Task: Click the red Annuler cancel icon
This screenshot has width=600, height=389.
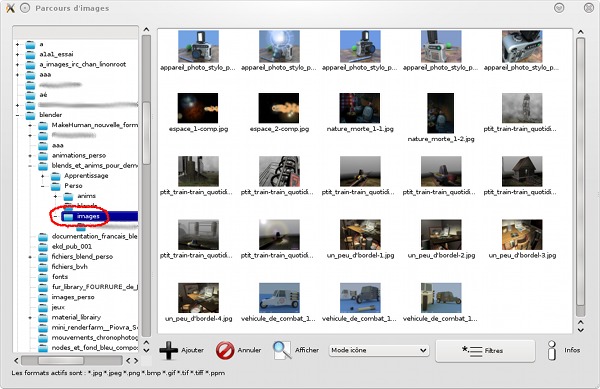Action: pos(225,350)
